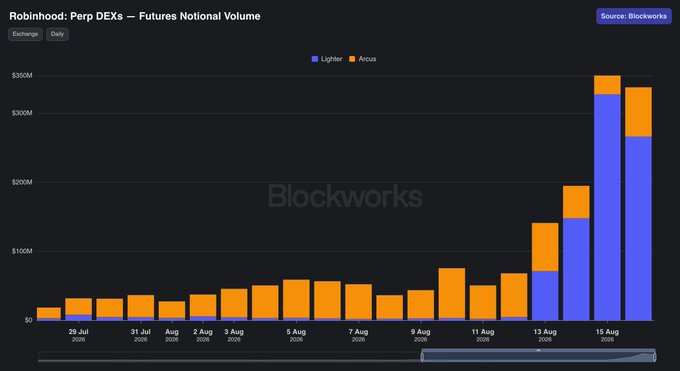Image resolution: width=680 pixels, height=371 pixels.
Task: Click the last bar after 15 Aug
Action: pos(638,204)
